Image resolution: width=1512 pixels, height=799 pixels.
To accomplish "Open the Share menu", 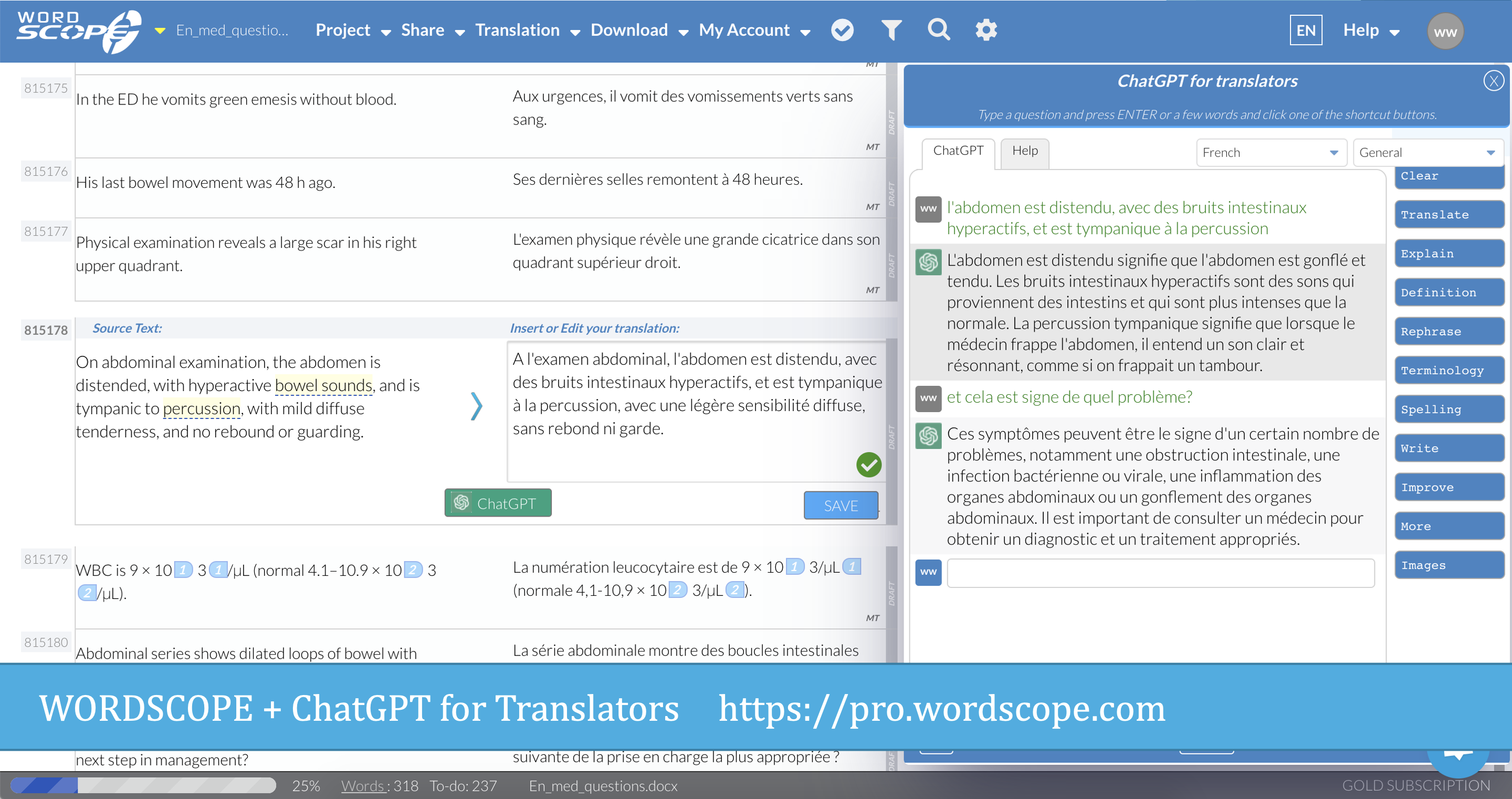I will pyautogui.click(x=433, y=30).
